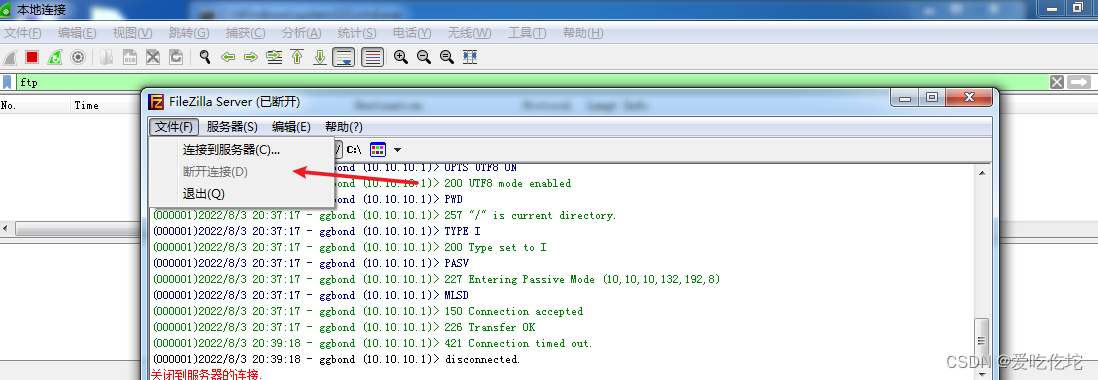This screenshot has height=380, width=1098.
Task: Close FileZilla 文件(F) menu
Action: (x=174, y=127)
